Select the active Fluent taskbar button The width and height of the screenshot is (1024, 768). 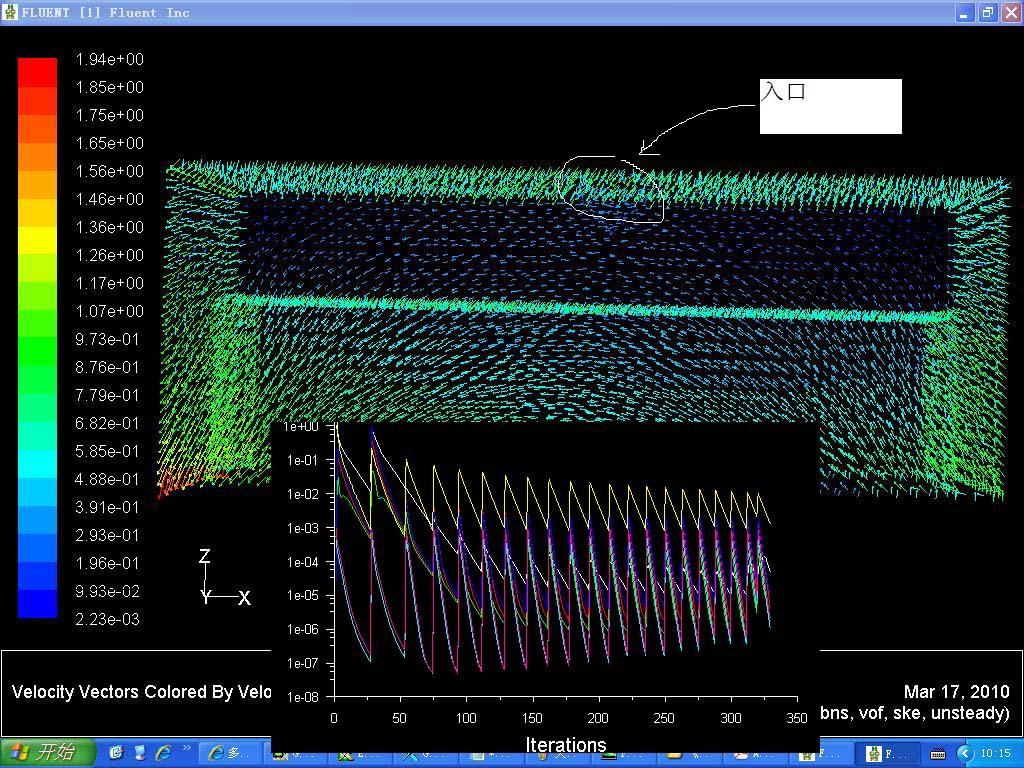(887, 753)
